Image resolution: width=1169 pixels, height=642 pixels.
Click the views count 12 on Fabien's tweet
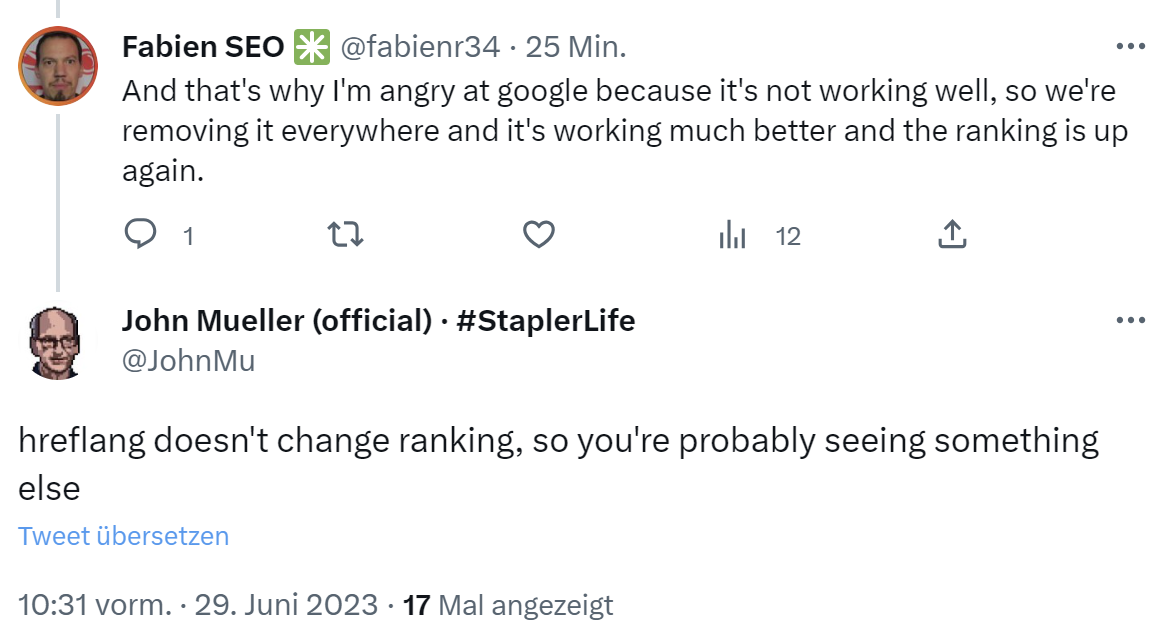pyautogui.click(x=788, y=236)
